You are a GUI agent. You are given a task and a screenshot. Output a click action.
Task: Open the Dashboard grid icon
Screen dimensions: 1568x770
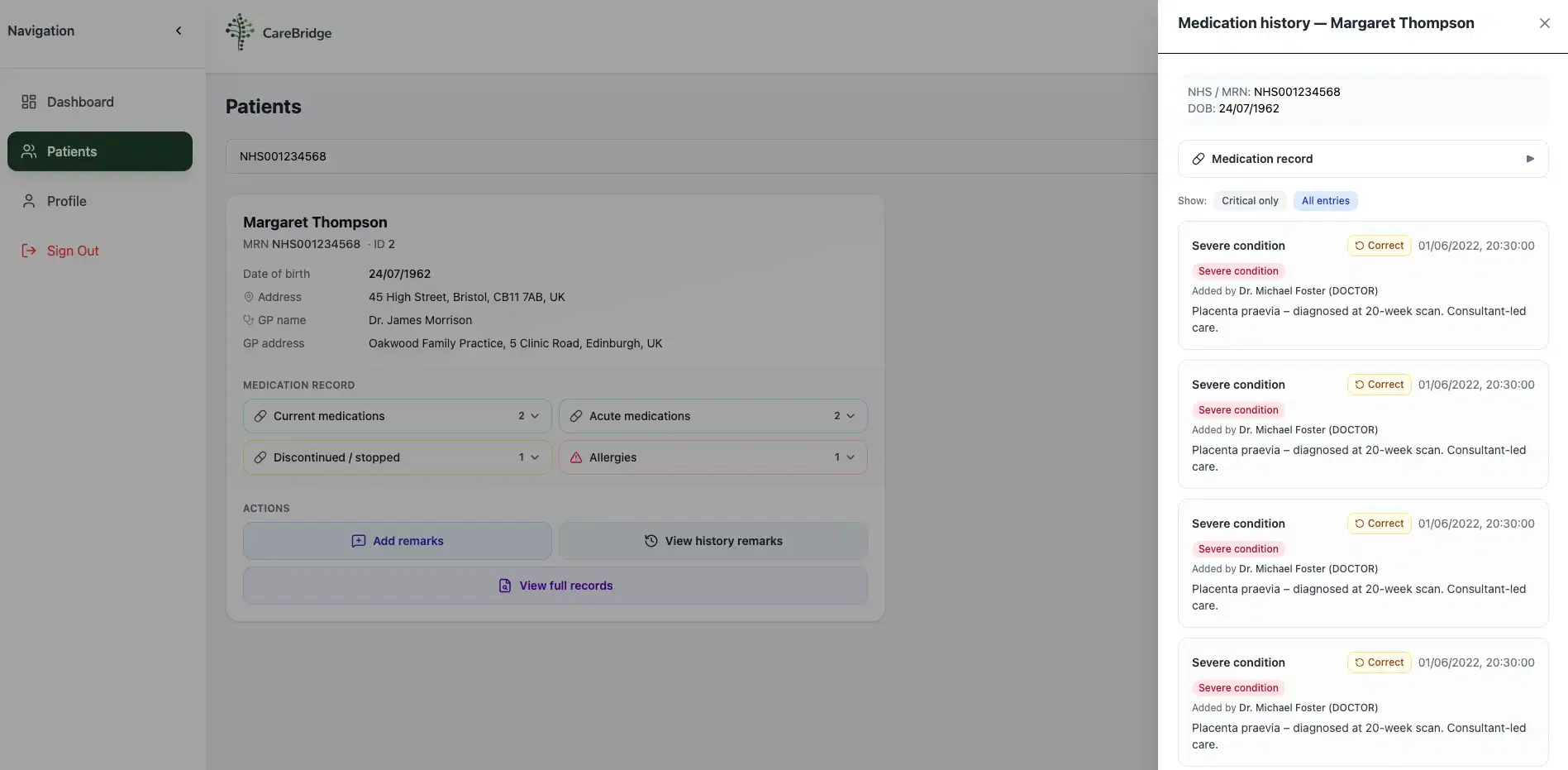[29, 102]
